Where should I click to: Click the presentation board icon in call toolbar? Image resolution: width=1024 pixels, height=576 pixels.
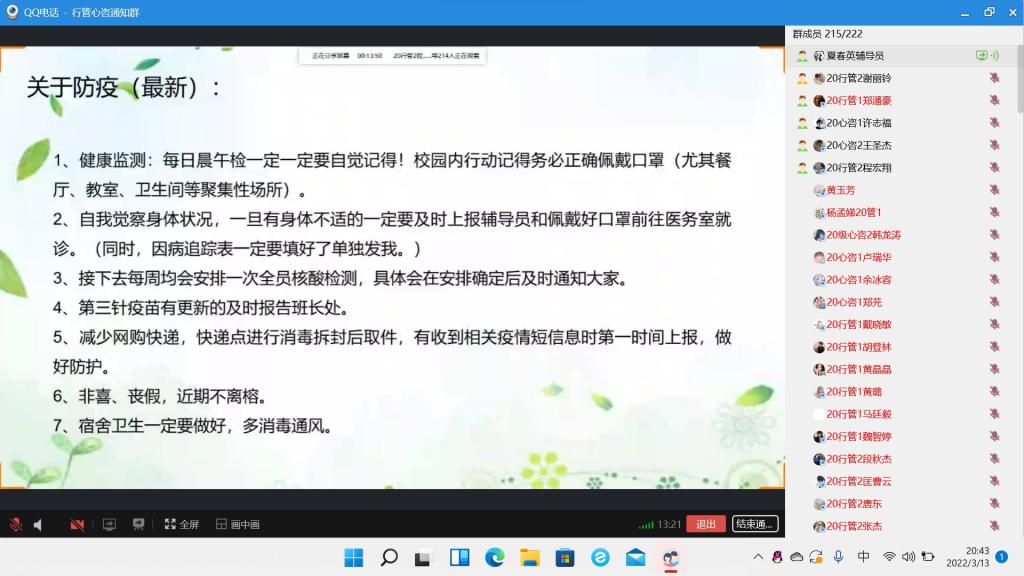click(x=138, y=524)
